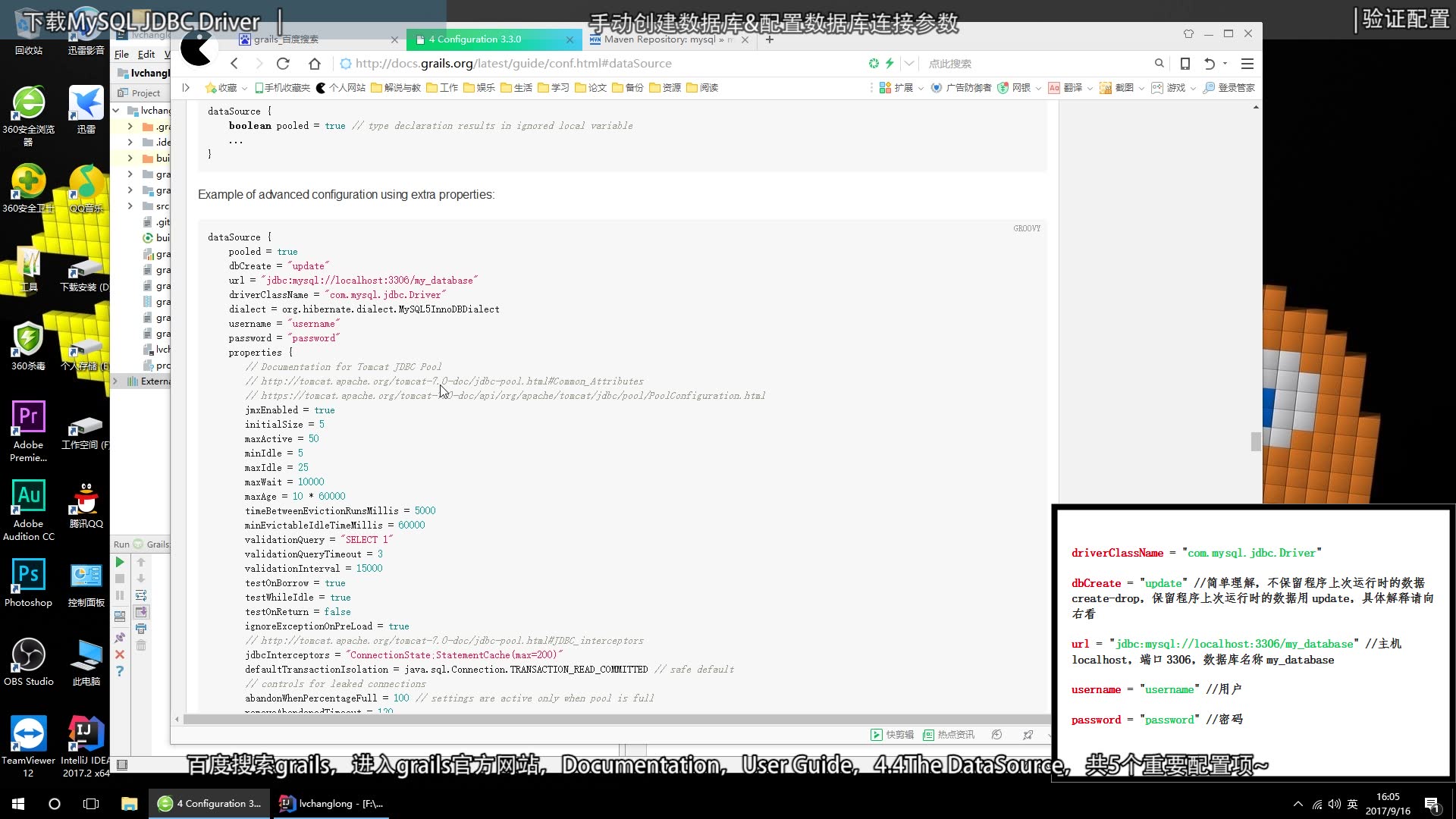Click the green Run button in IntelliJ
The width and height of the screenshot is (1456, 819).
(x=120, y=563)
